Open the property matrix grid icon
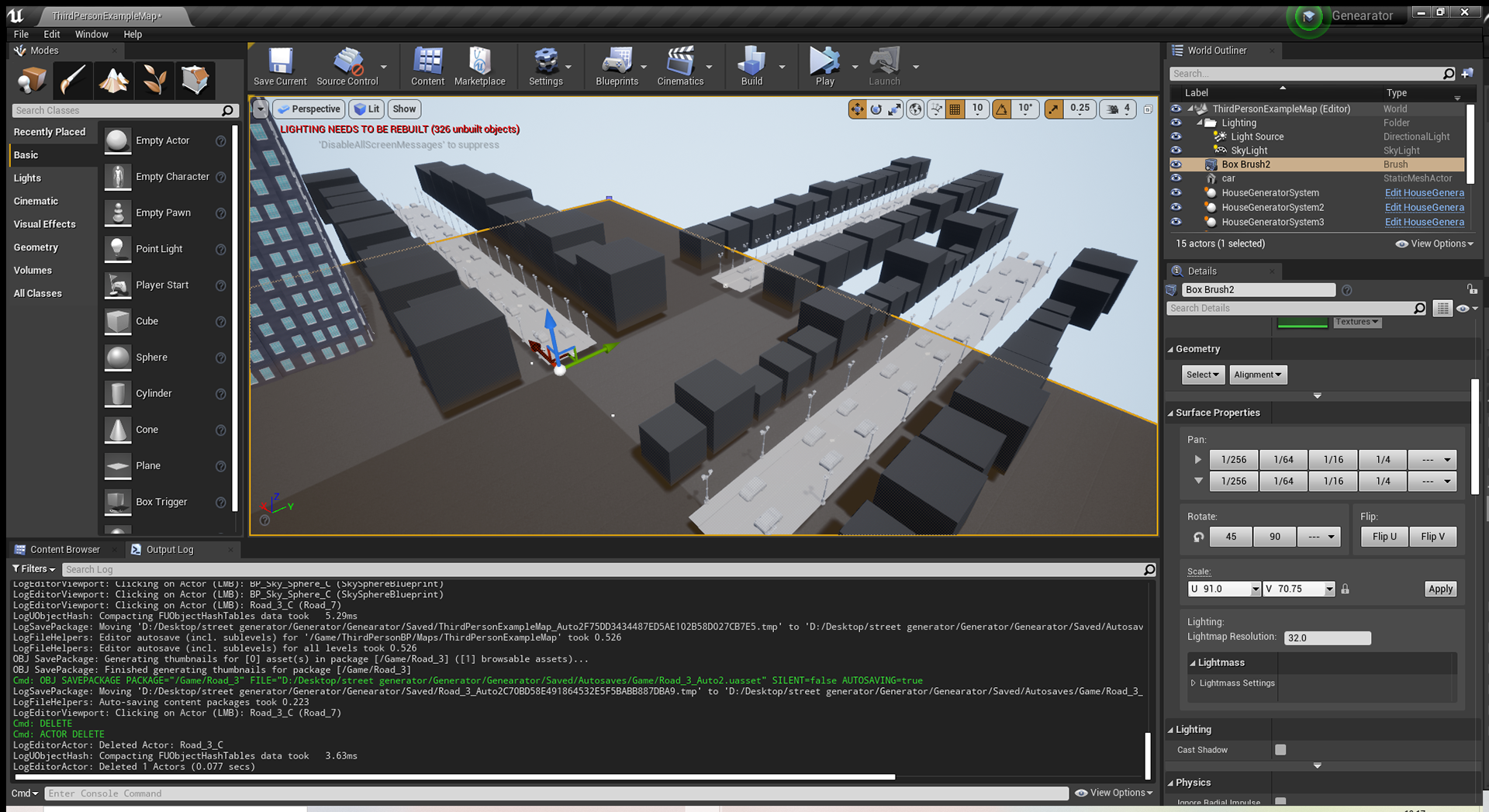 tap(1442, 308)
